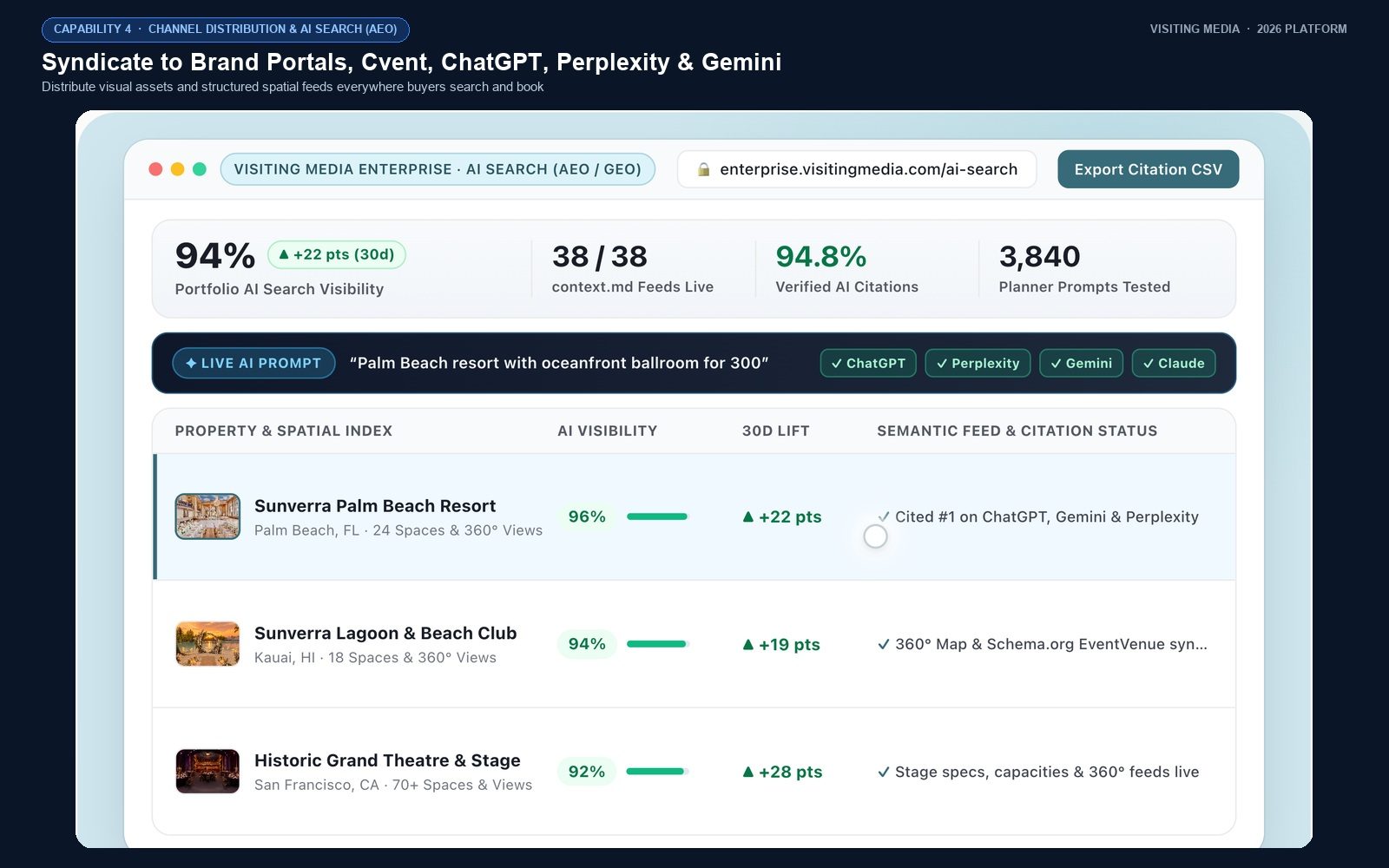Click the checkmark beside Stage specs status
Screen dimensions: 1389x868
pyautogui.click(x=884, y=772)
